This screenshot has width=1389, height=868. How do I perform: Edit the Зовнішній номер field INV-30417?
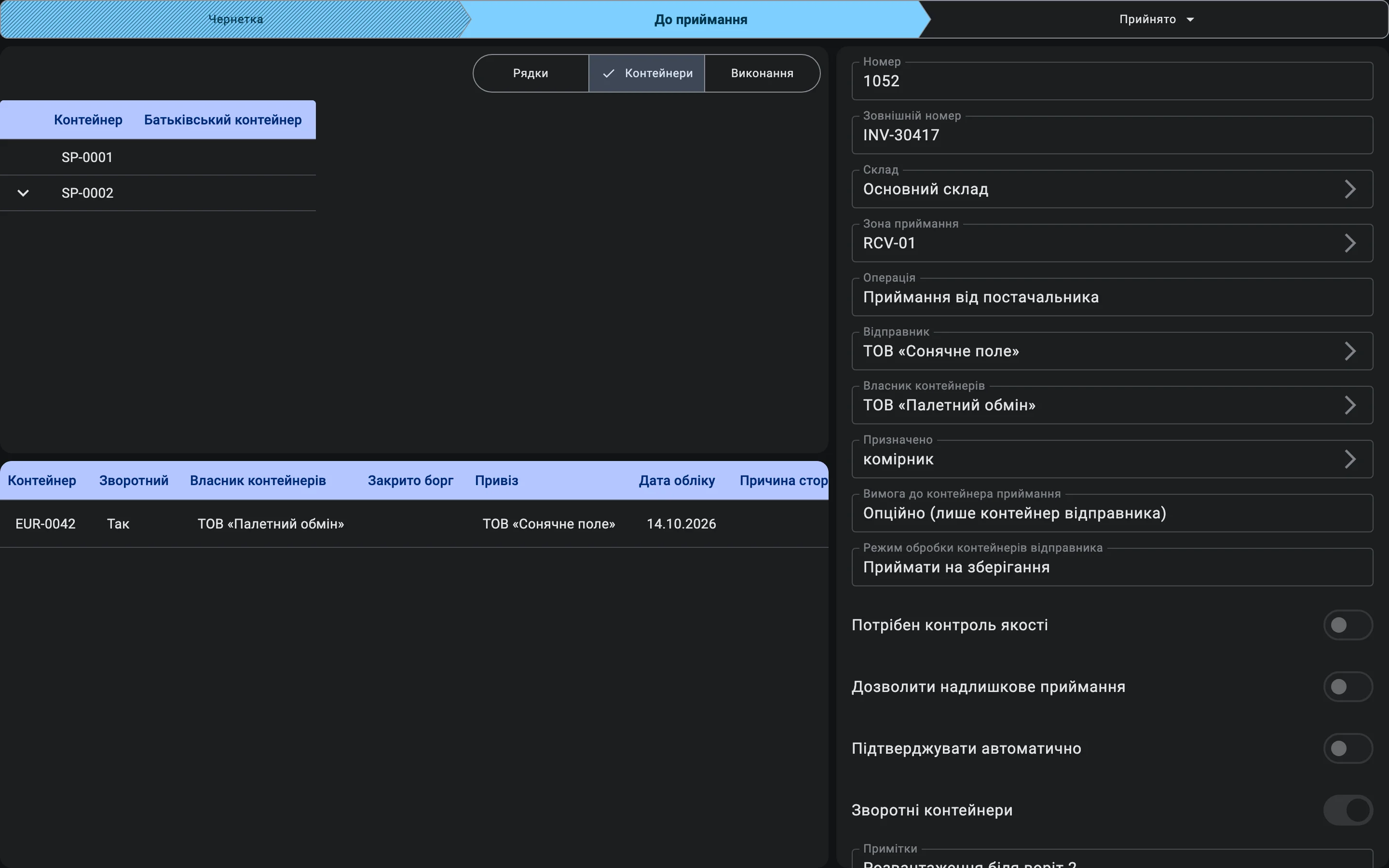[1112, 135]
